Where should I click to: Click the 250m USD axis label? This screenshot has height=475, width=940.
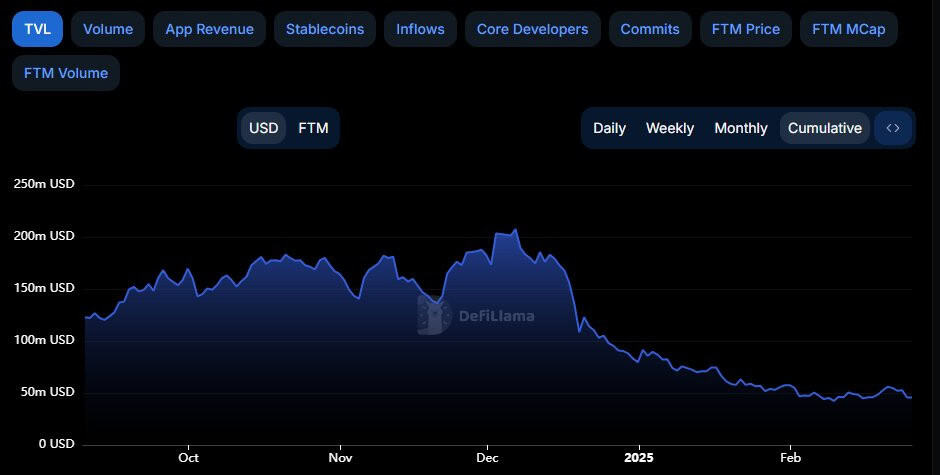point(44,184)
